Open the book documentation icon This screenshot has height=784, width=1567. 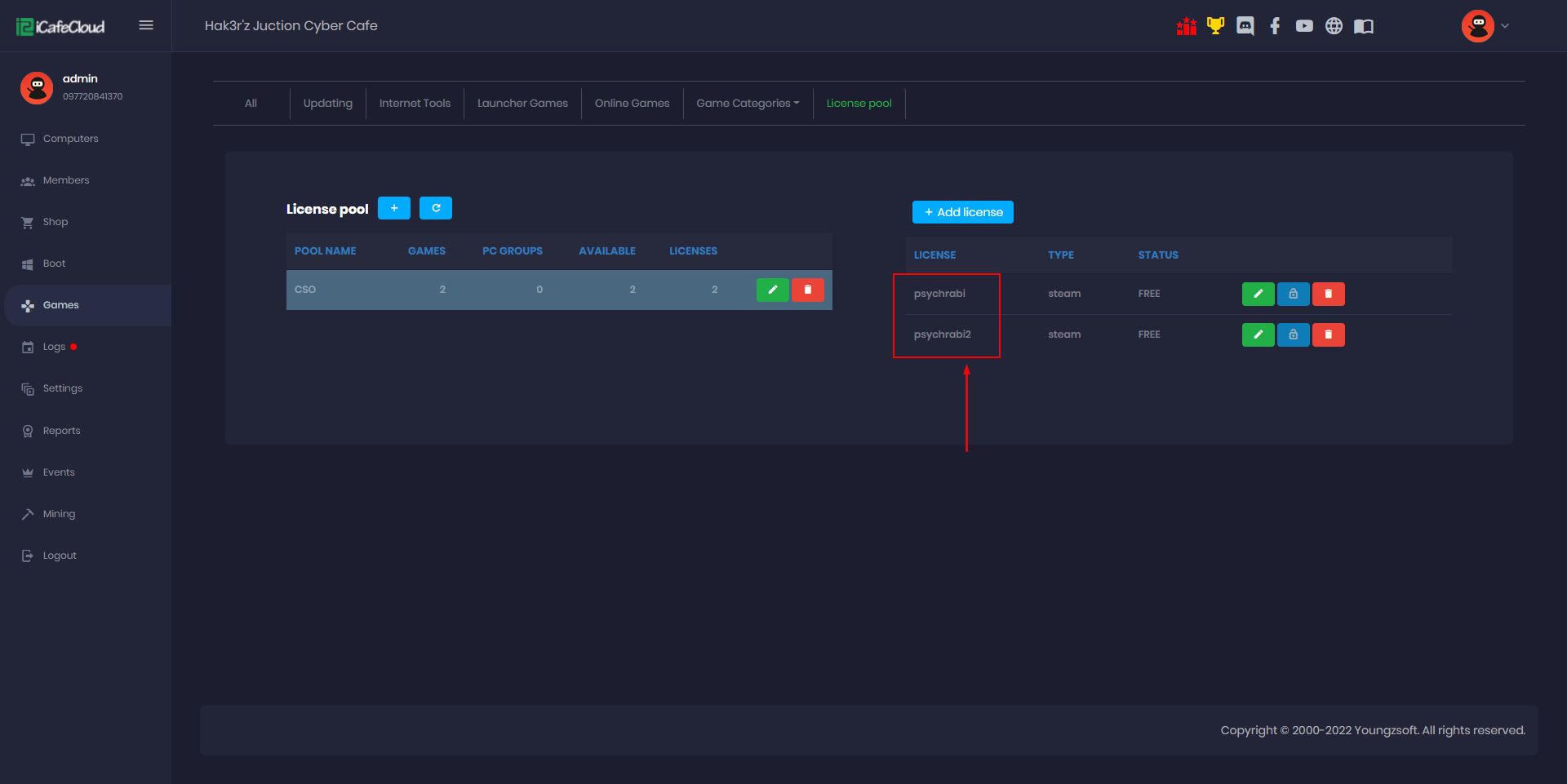point(1364,26)
